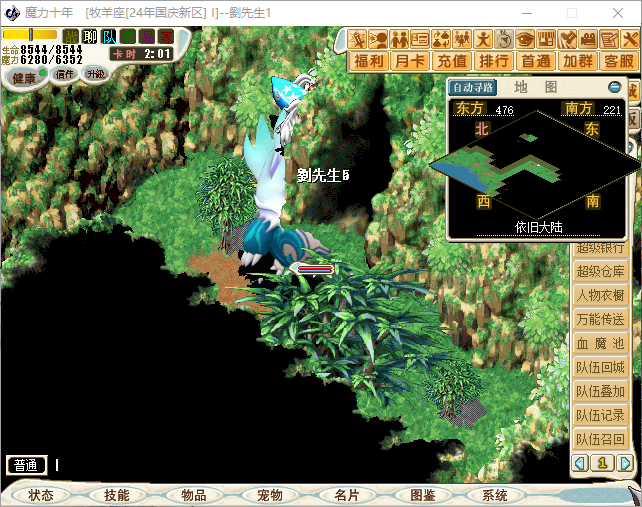Click the 依旧大陆 map name label
The image size is (642, 507).
[x=538, y=228]
